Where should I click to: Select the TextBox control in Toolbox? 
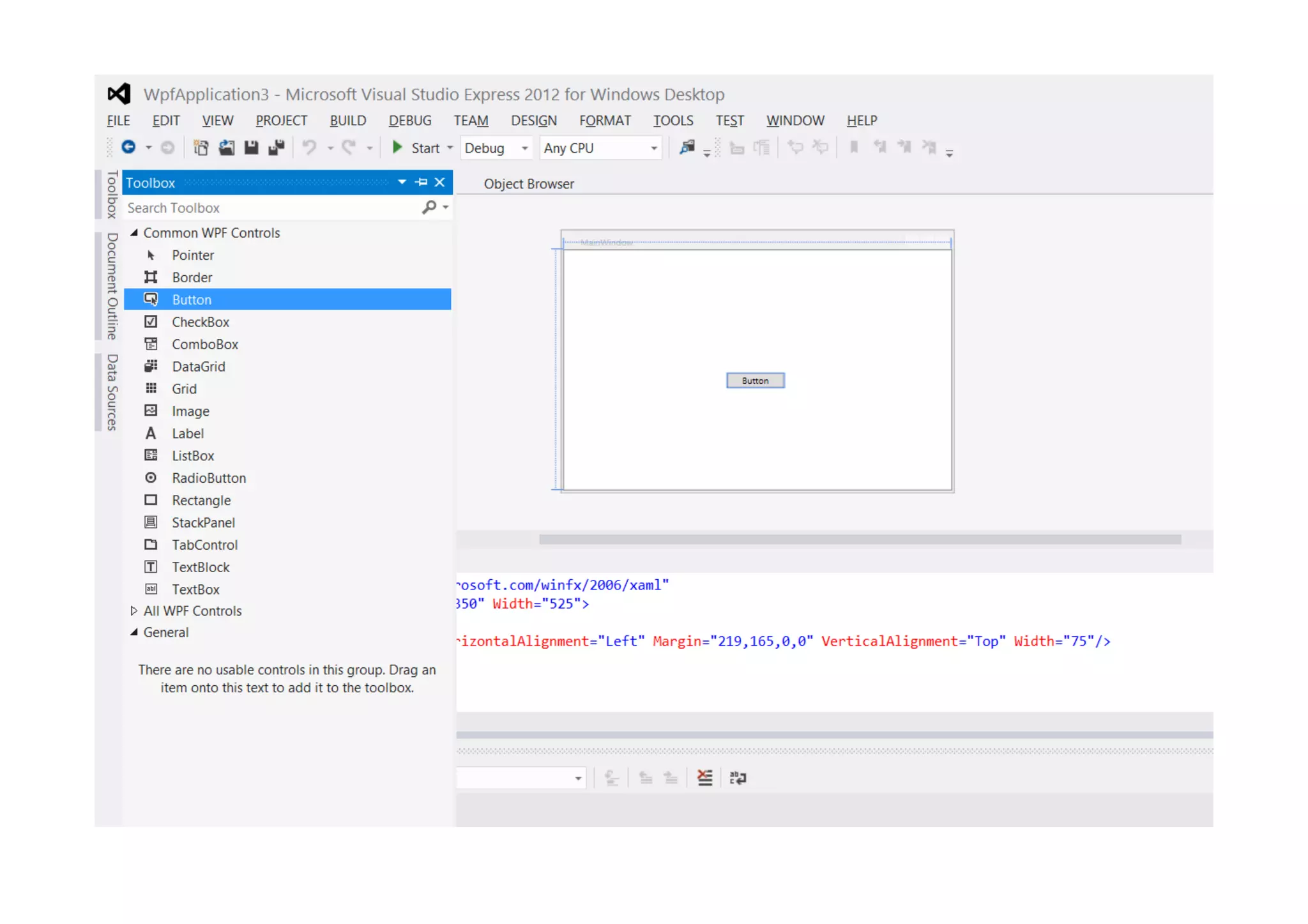[287, 589]
